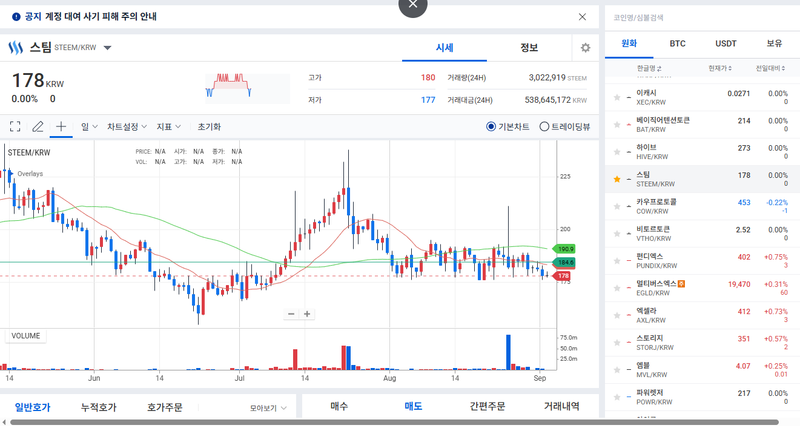
Task: Expand the Overlays arrow on chart
Action: 11,173
